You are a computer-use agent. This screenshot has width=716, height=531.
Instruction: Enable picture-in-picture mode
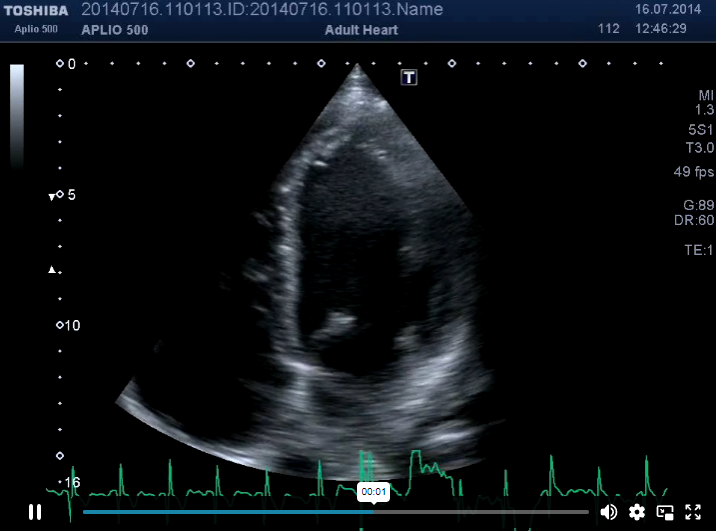665,512
